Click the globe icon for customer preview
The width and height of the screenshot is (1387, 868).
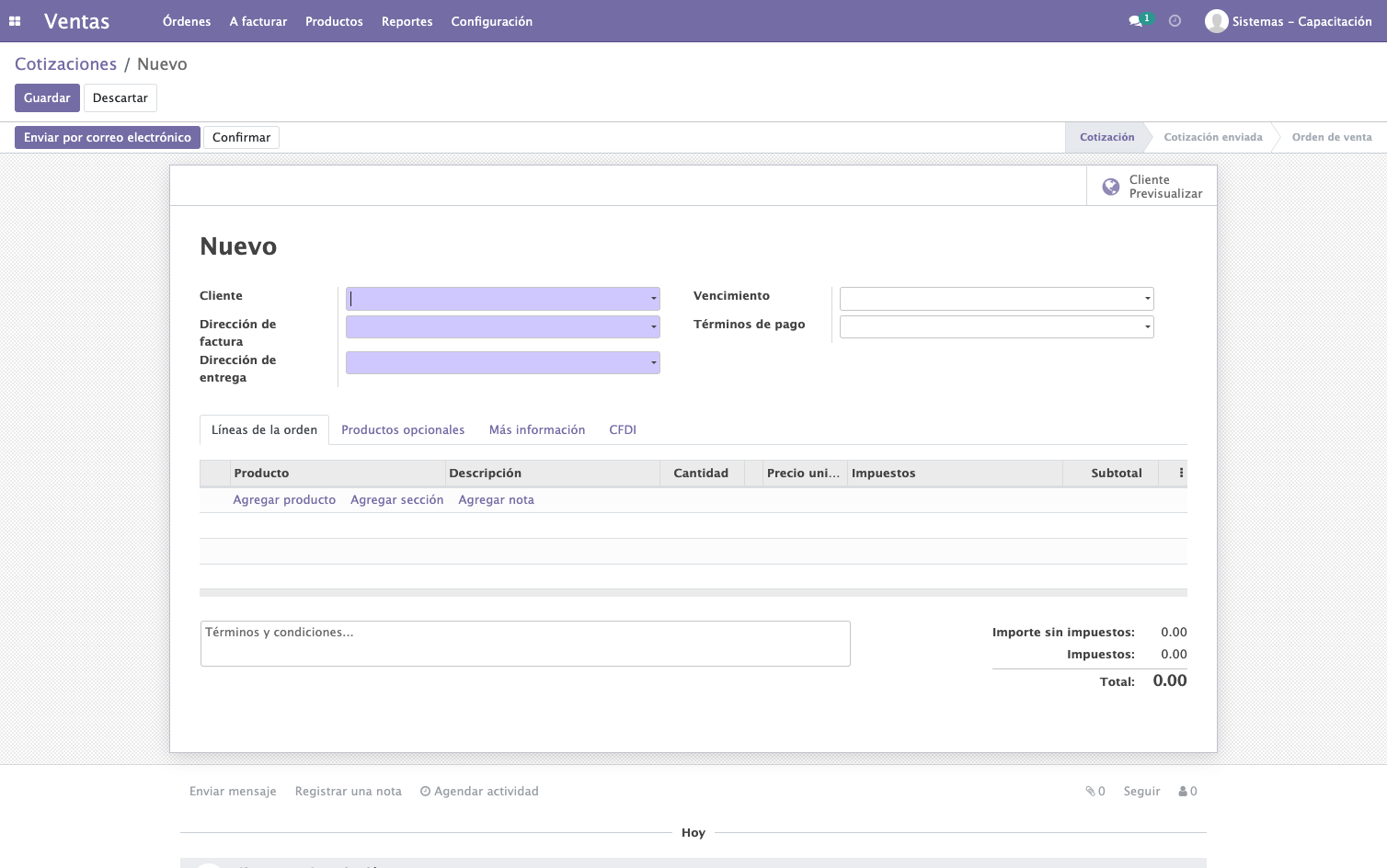pyautogui.click(x=1111, y=187)
